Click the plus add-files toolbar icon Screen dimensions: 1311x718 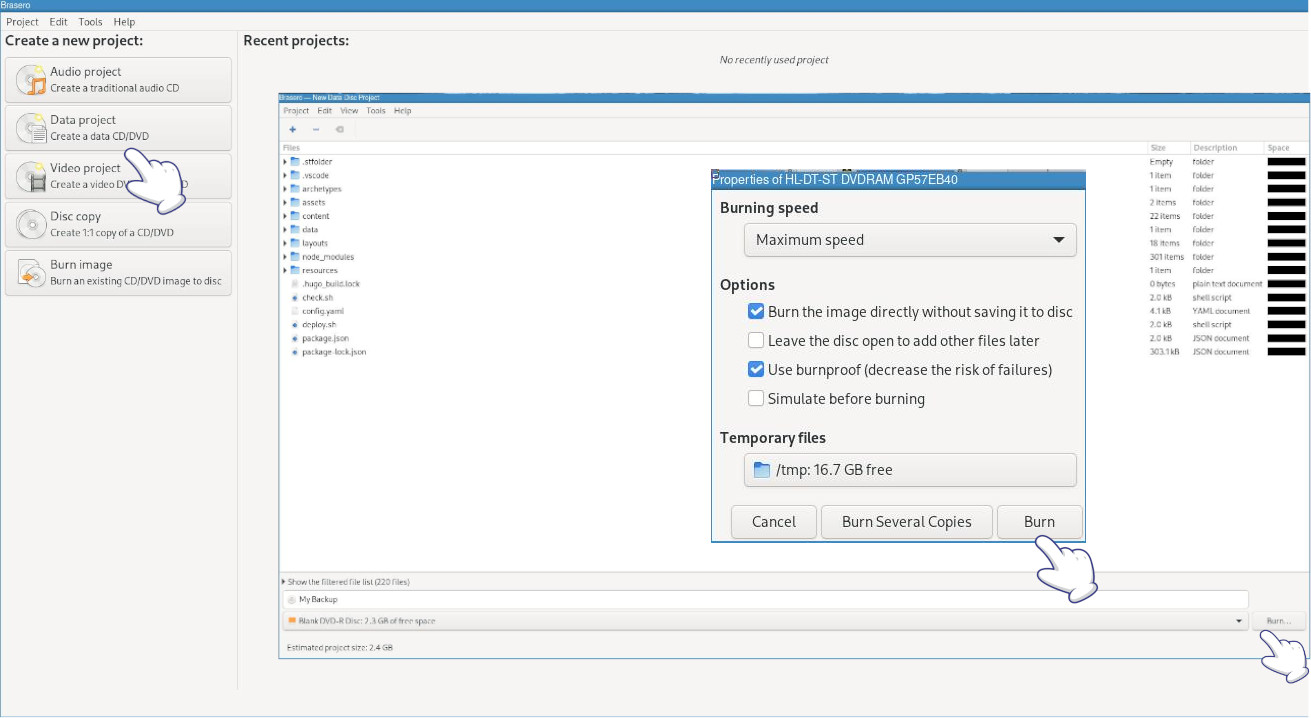[293, 129]
